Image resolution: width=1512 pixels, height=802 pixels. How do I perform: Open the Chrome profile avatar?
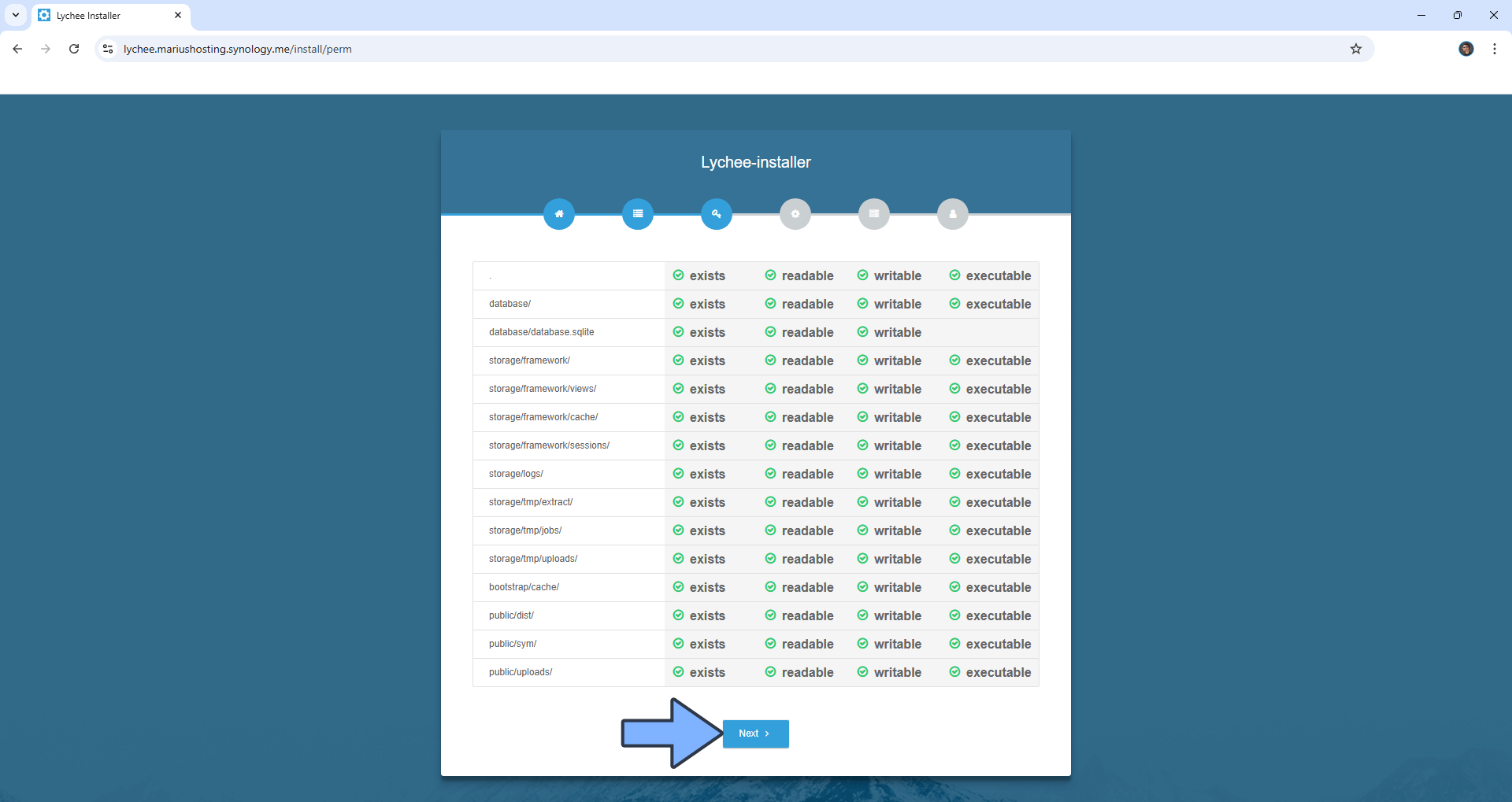point(1466,49)
